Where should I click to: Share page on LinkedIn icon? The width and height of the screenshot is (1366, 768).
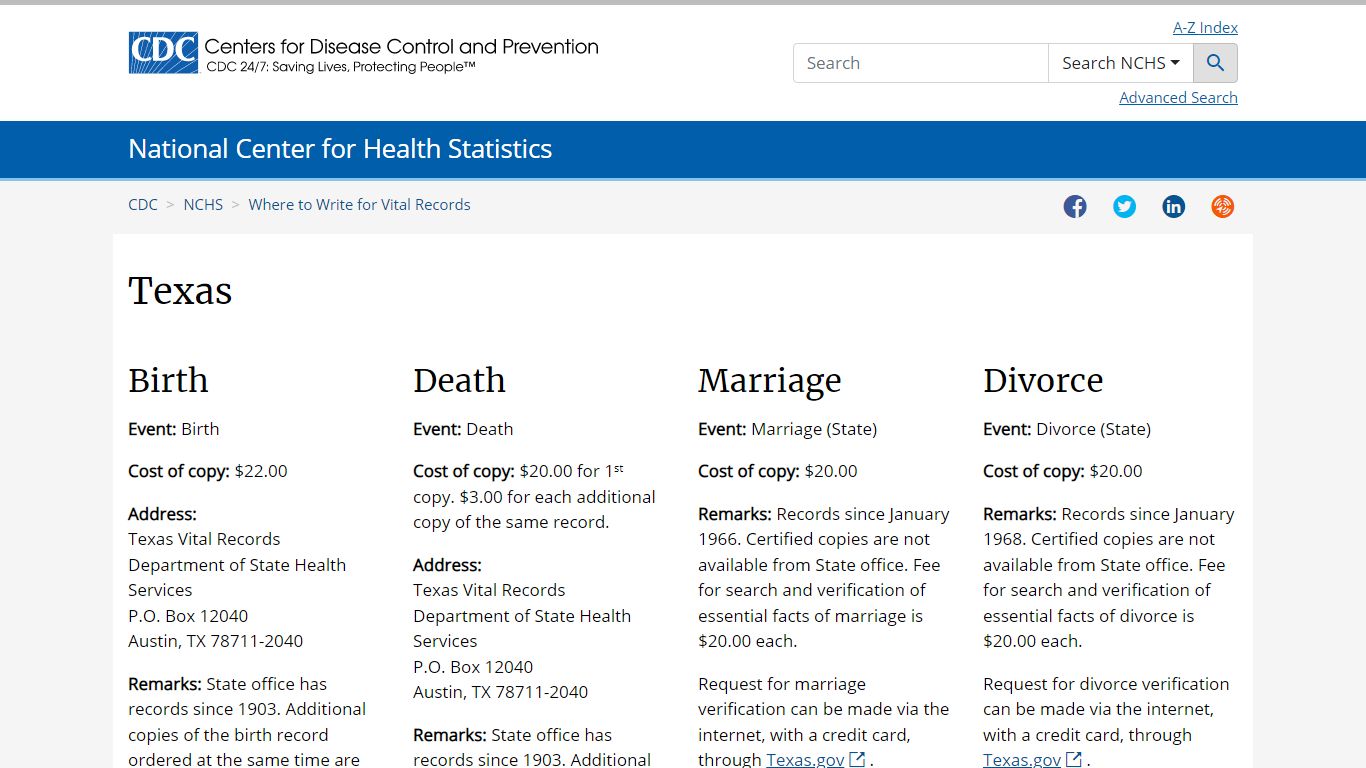pos(1173,207)
